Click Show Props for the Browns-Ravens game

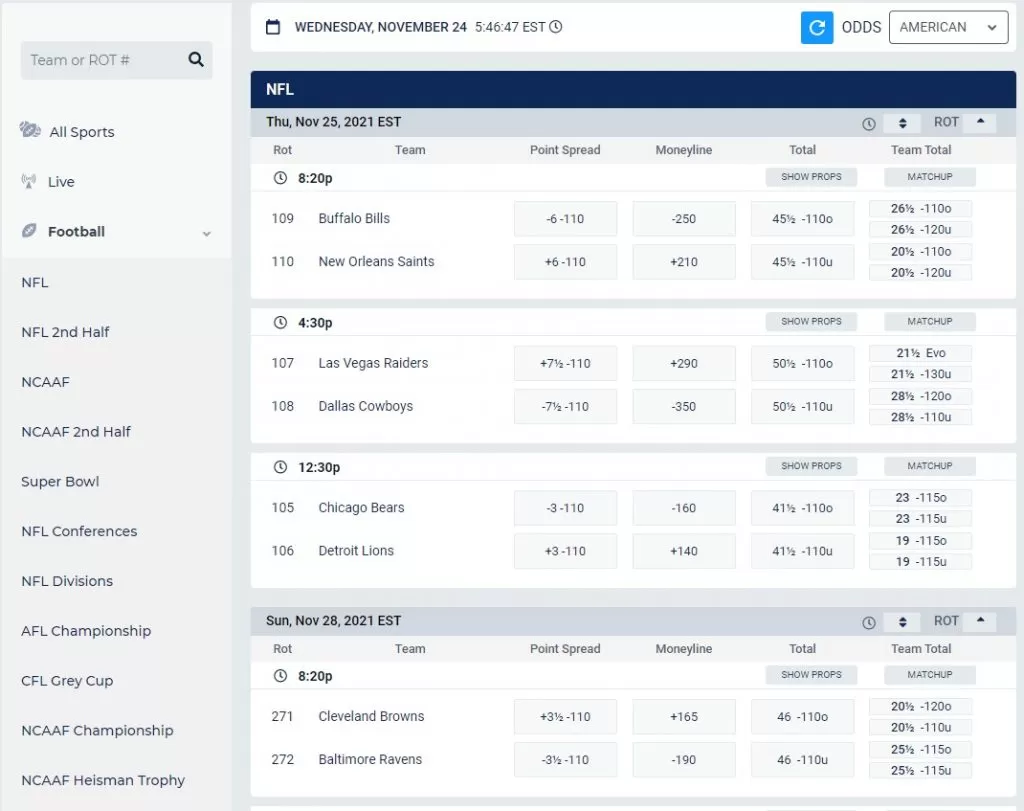(x=811, y=675)
